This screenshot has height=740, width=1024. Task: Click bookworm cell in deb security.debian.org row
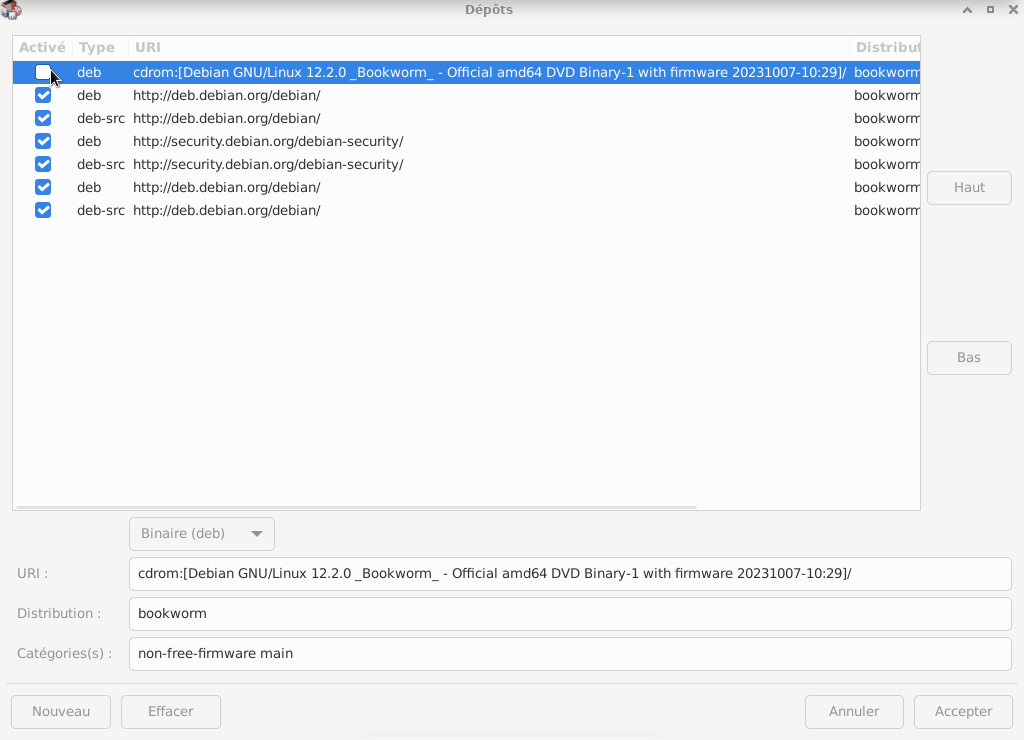click(x=886, y=141)
